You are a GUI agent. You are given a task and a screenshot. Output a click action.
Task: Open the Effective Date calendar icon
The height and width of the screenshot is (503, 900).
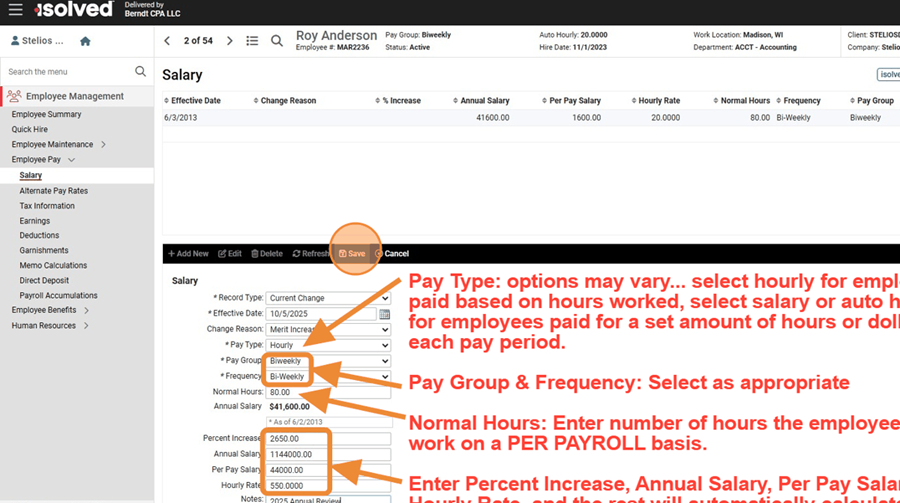[x=385, y=314]
